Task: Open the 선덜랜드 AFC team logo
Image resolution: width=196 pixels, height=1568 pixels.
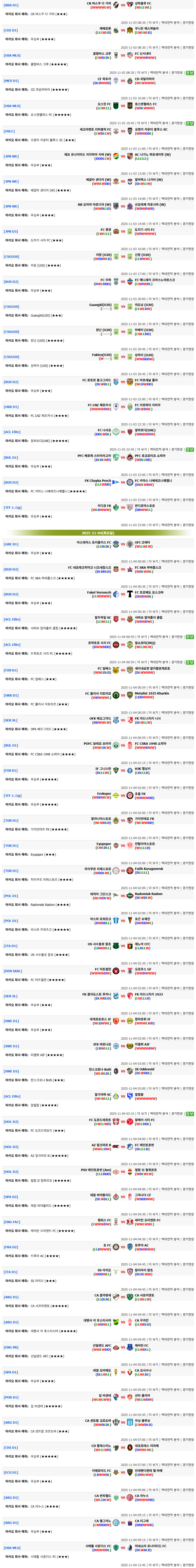Action: [x=116, y=1346]
